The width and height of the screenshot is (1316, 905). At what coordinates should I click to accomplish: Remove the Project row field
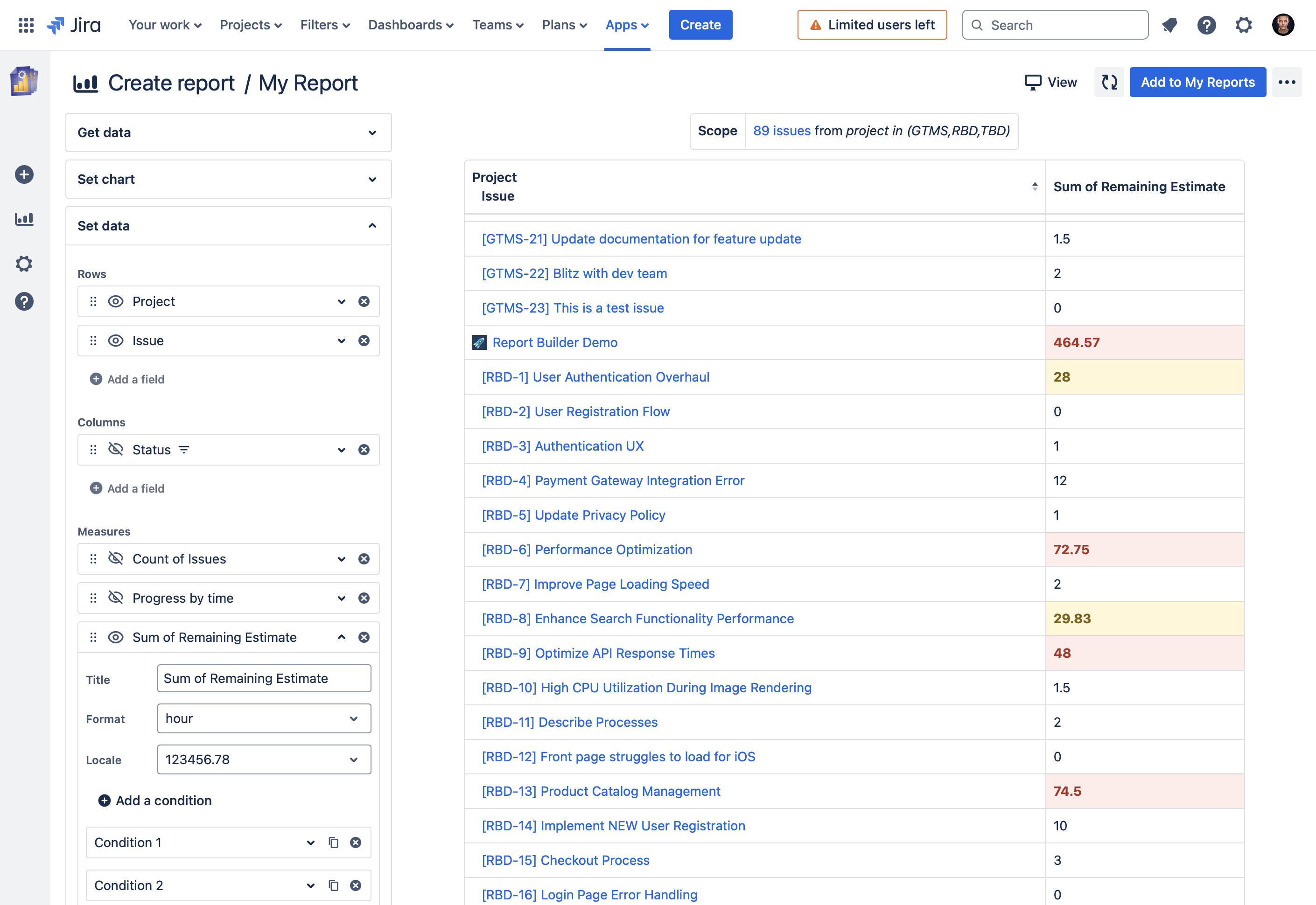tap(364, 302)
